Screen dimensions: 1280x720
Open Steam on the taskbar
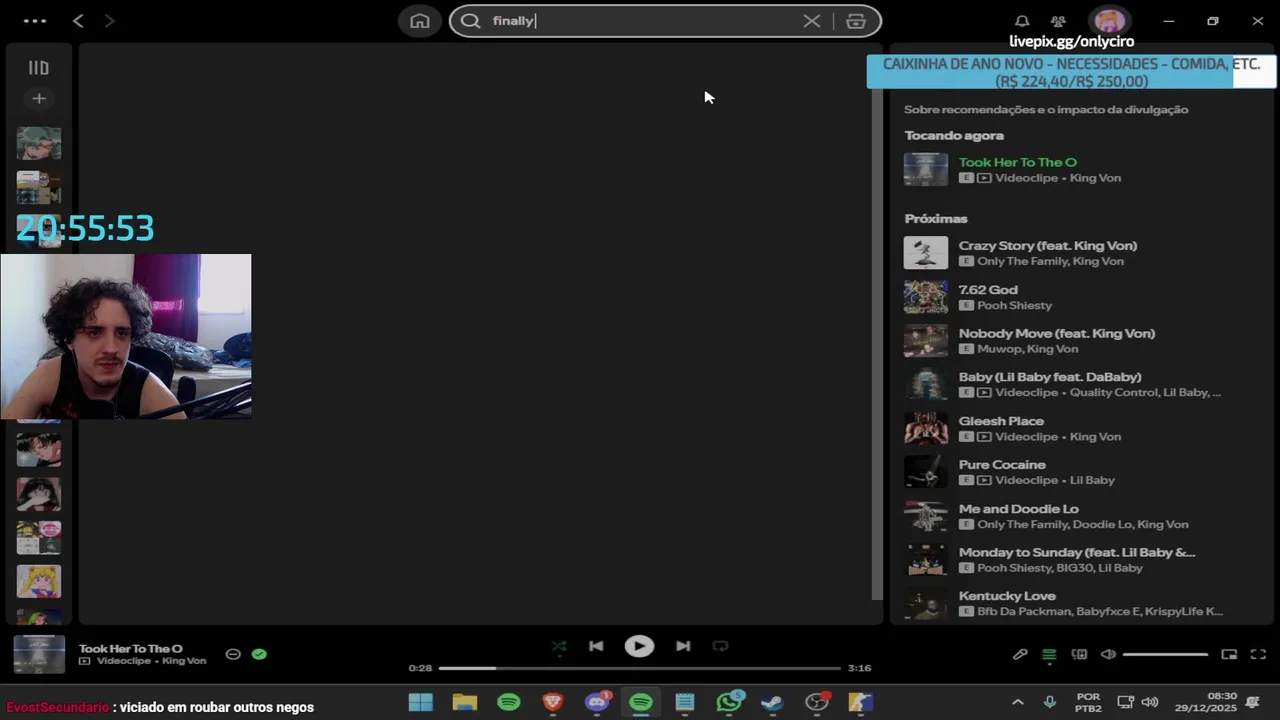coord(772,703)
